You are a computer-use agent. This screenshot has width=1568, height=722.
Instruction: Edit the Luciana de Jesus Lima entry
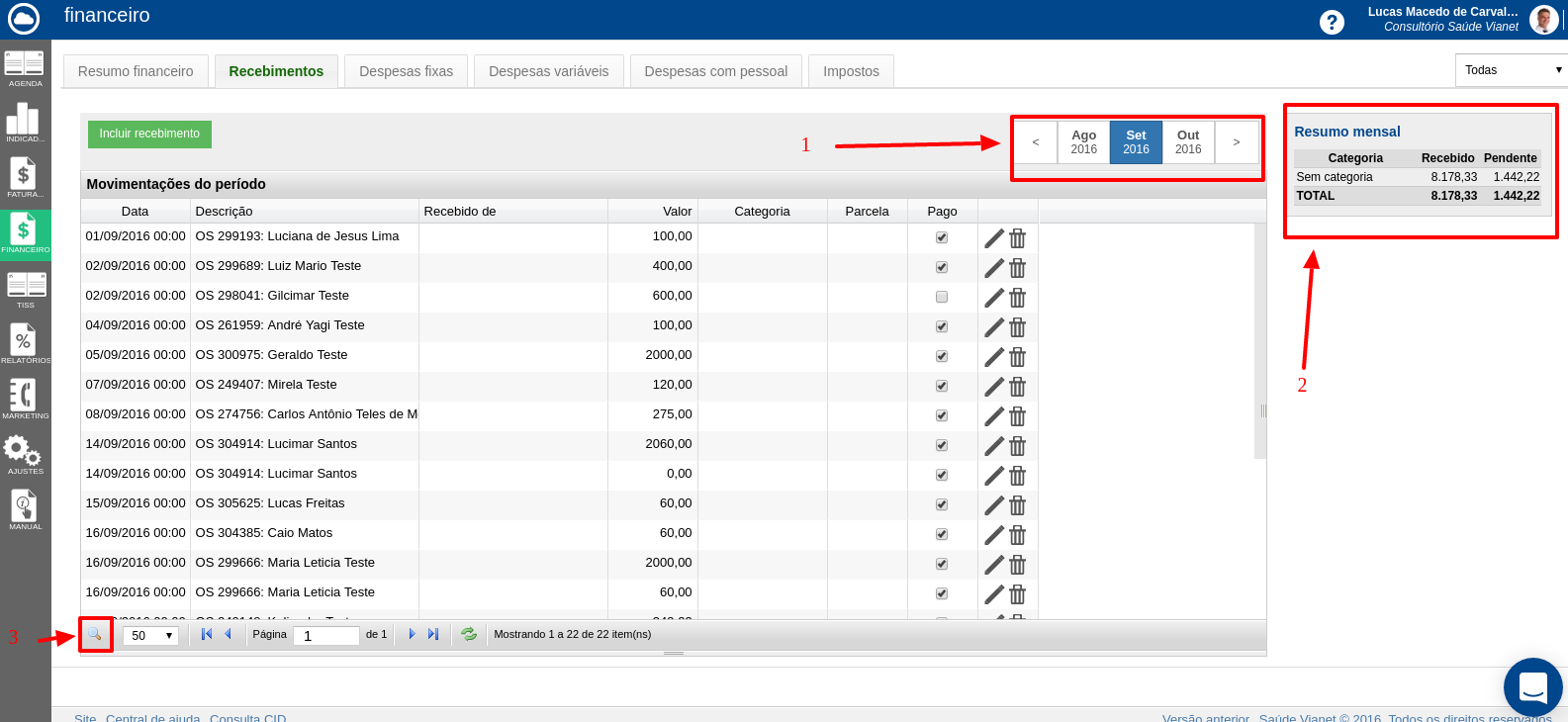click(994, 238)
